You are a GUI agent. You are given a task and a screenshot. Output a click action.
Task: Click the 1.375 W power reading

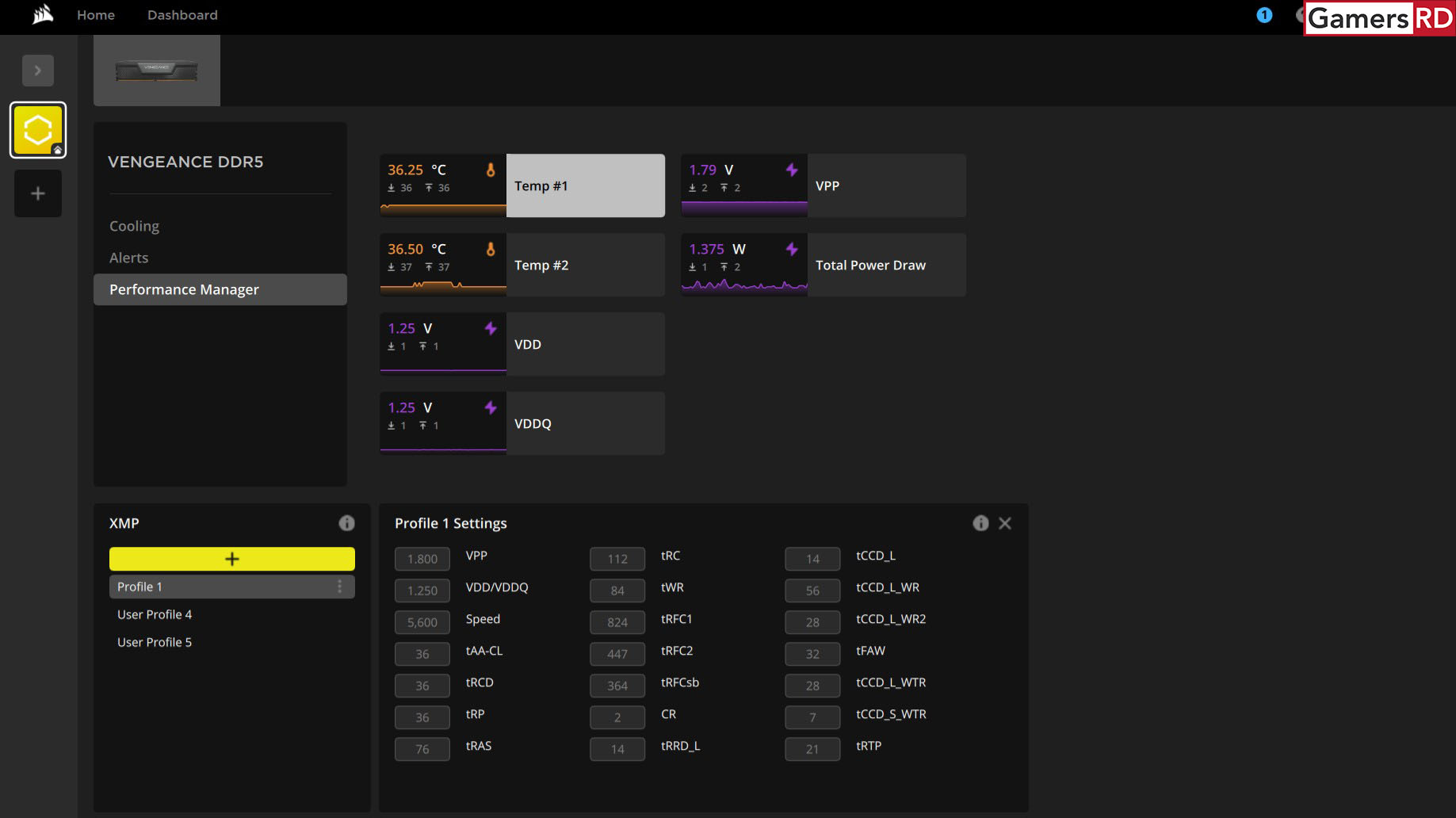[x=717, y=249]
